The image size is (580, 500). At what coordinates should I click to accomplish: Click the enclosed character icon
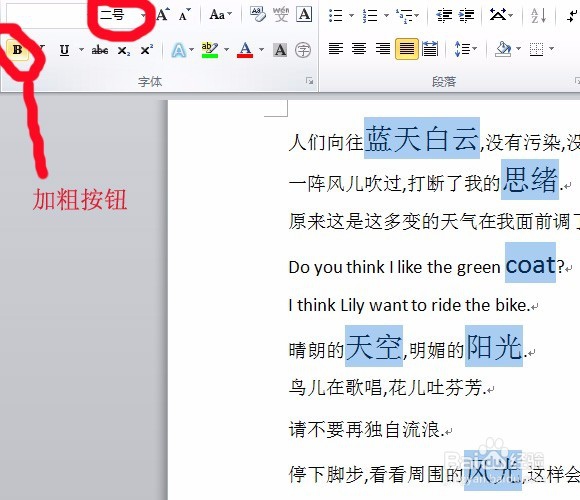(x=303, y=50)
